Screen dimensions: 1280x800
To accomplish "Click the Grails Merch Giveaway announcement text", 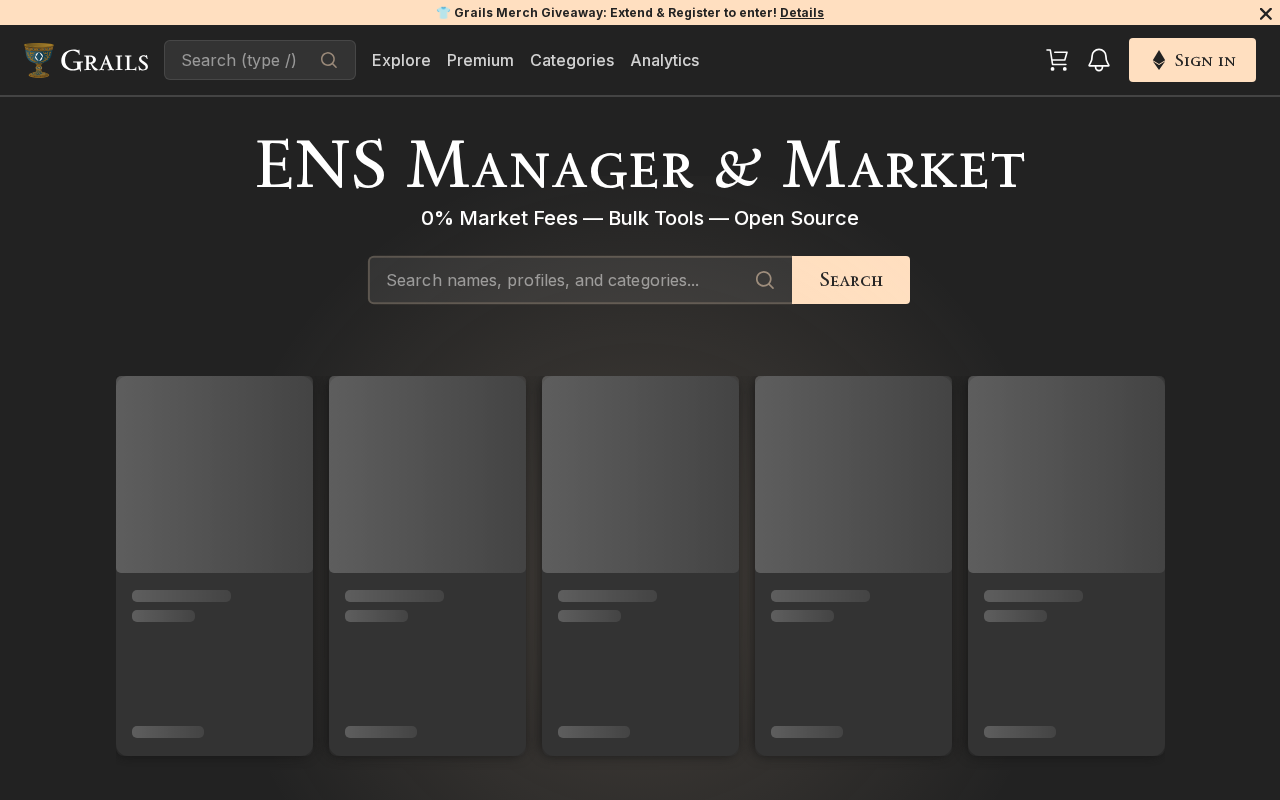I will 615,13.
